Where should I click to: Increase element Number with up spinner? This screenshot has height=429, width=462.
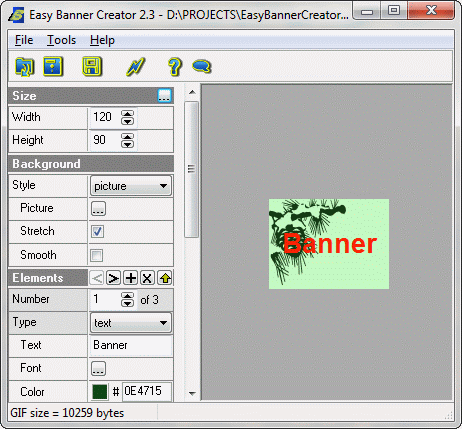coord(127,295)
